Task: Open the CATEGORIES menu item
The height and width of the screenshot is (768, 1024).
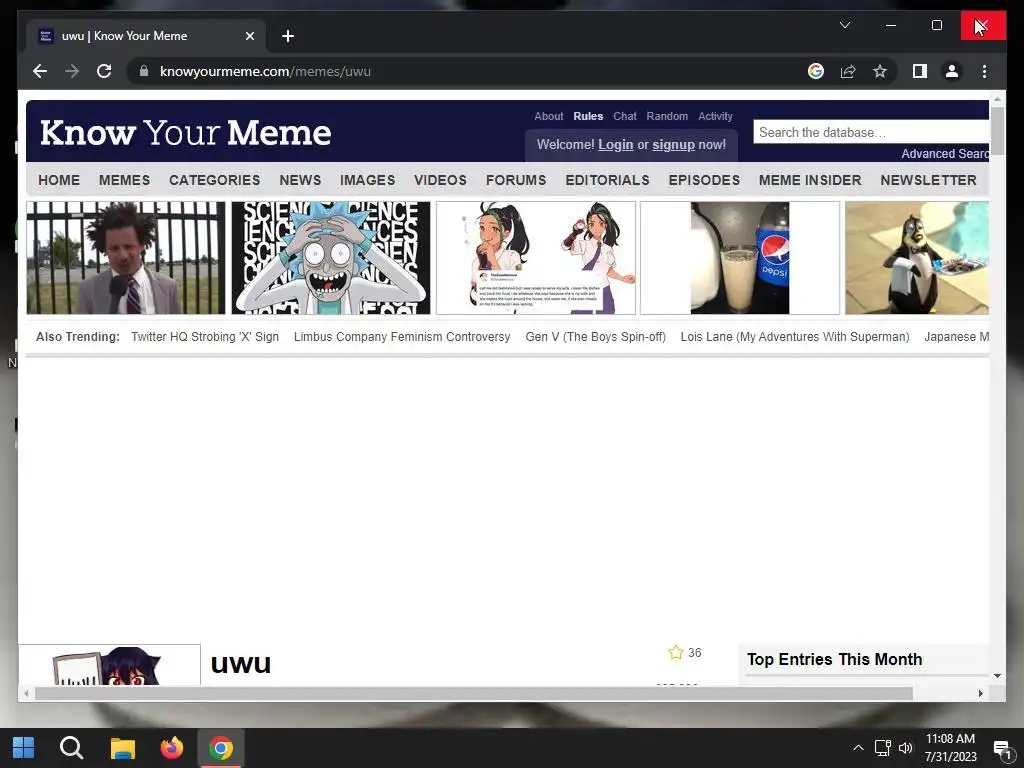Action: pyautogui.click(x=214, y=180)
